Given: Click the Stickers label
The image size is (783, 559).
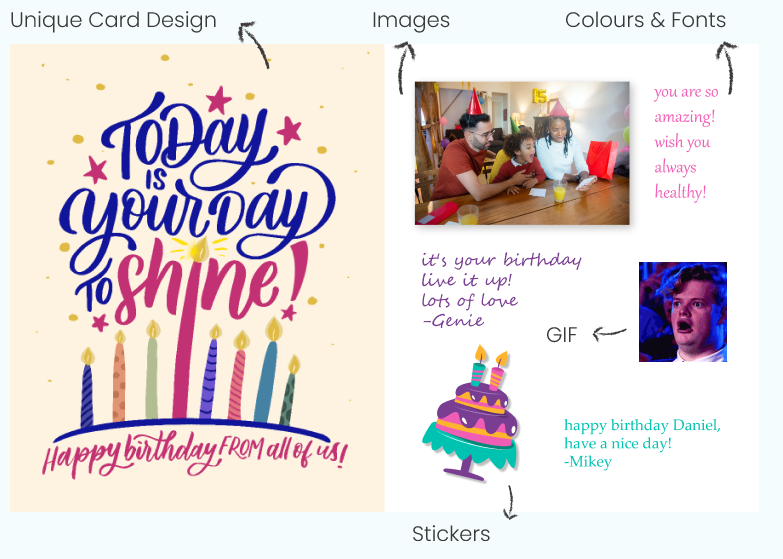Looking at the screenshot, I should pos(451,534).
